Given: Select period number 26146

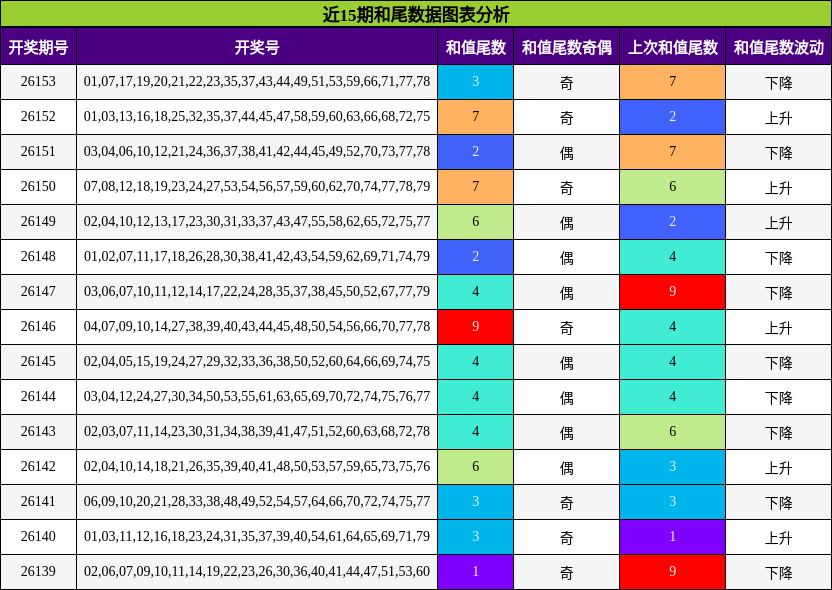Looking at the screenshot, I should click(38, 327).
